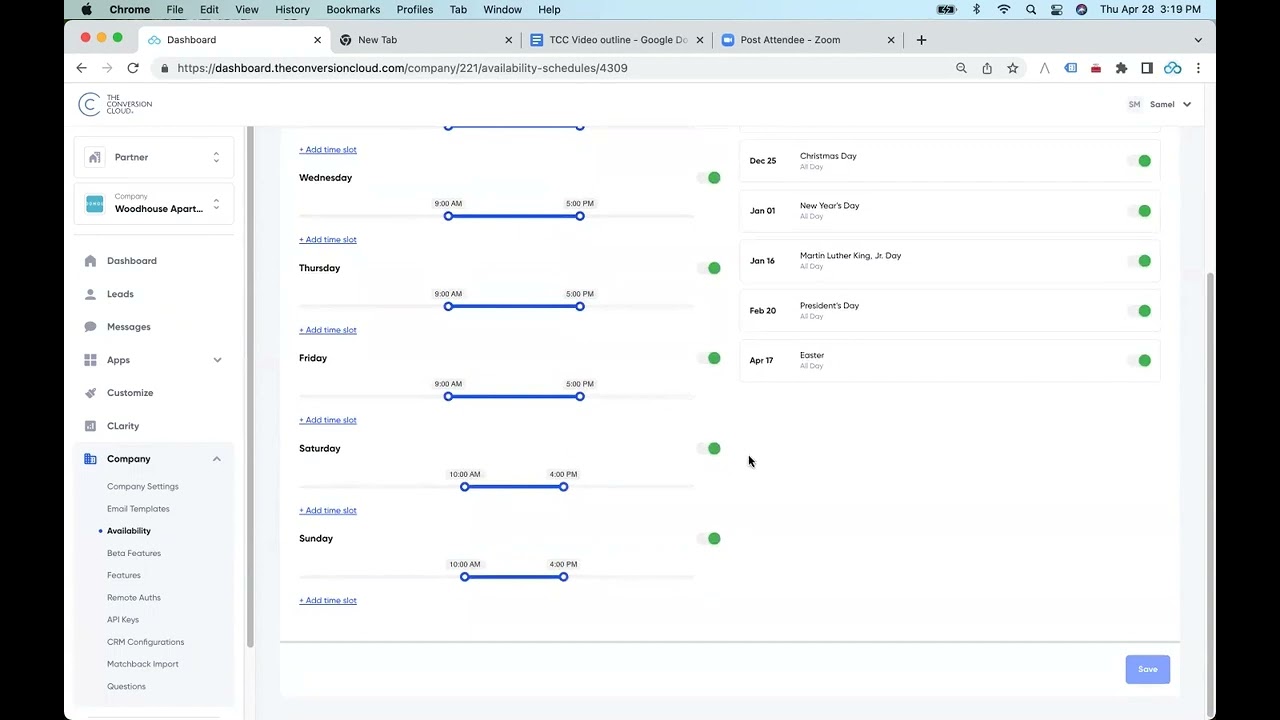Open the Customize rocket icon

pyautogui.click(x=91, y=393)
